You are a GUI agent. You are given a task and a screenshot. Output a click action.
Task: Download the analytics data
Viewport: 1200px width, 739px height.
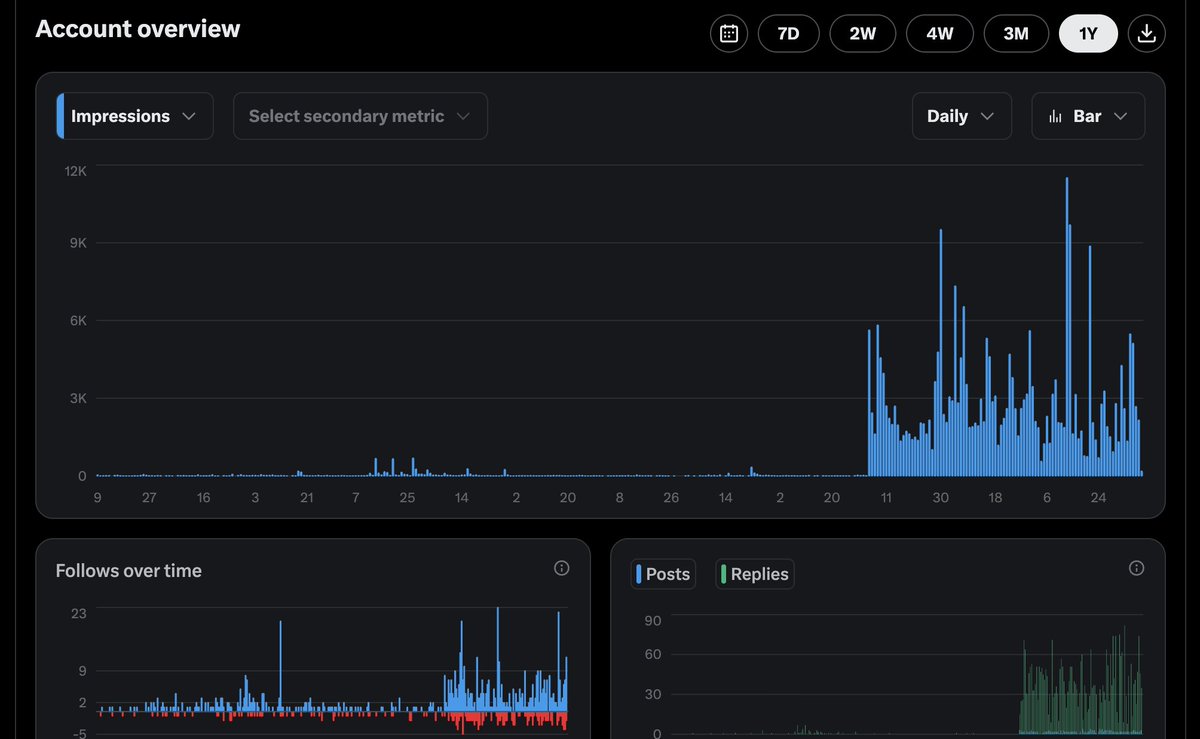(x=1146, y=33)
